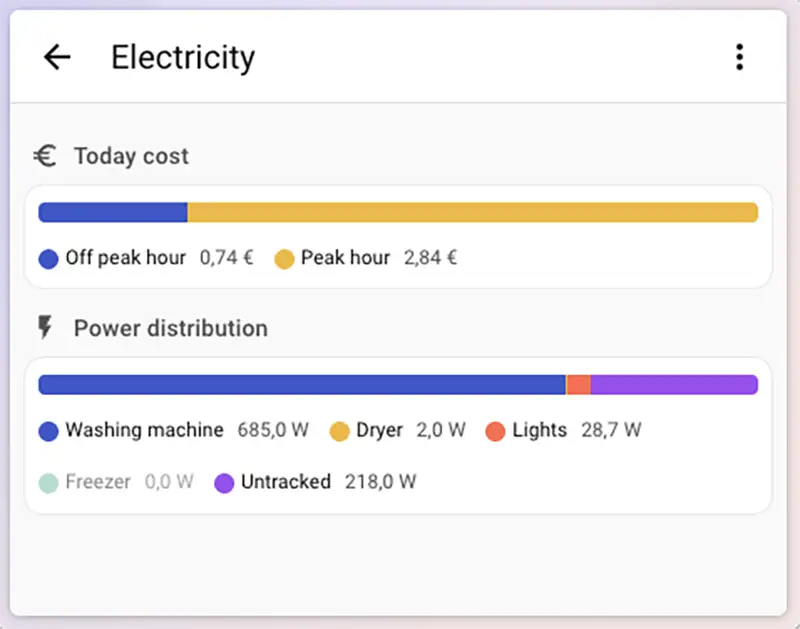Click the yellow Dryer legend dot
The width and height of the screenshot is (800, 629).
point(340,430)
